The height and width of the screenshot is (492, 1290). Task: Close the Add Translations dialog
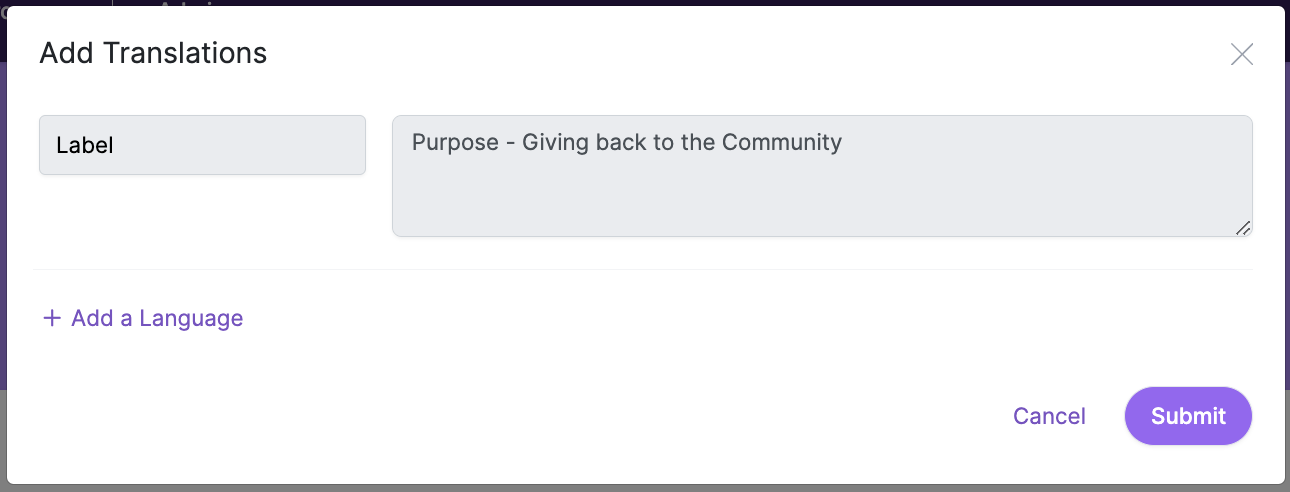(x=1241, y=54)
